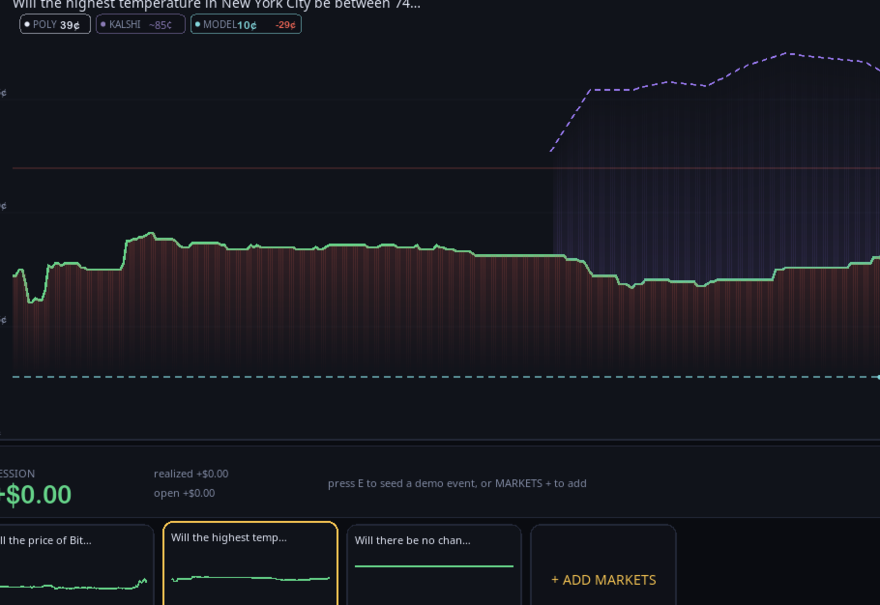880x605 pixels.
Task: Open the 'Will there be no chan...' market card
Action: tap(434, 565)
